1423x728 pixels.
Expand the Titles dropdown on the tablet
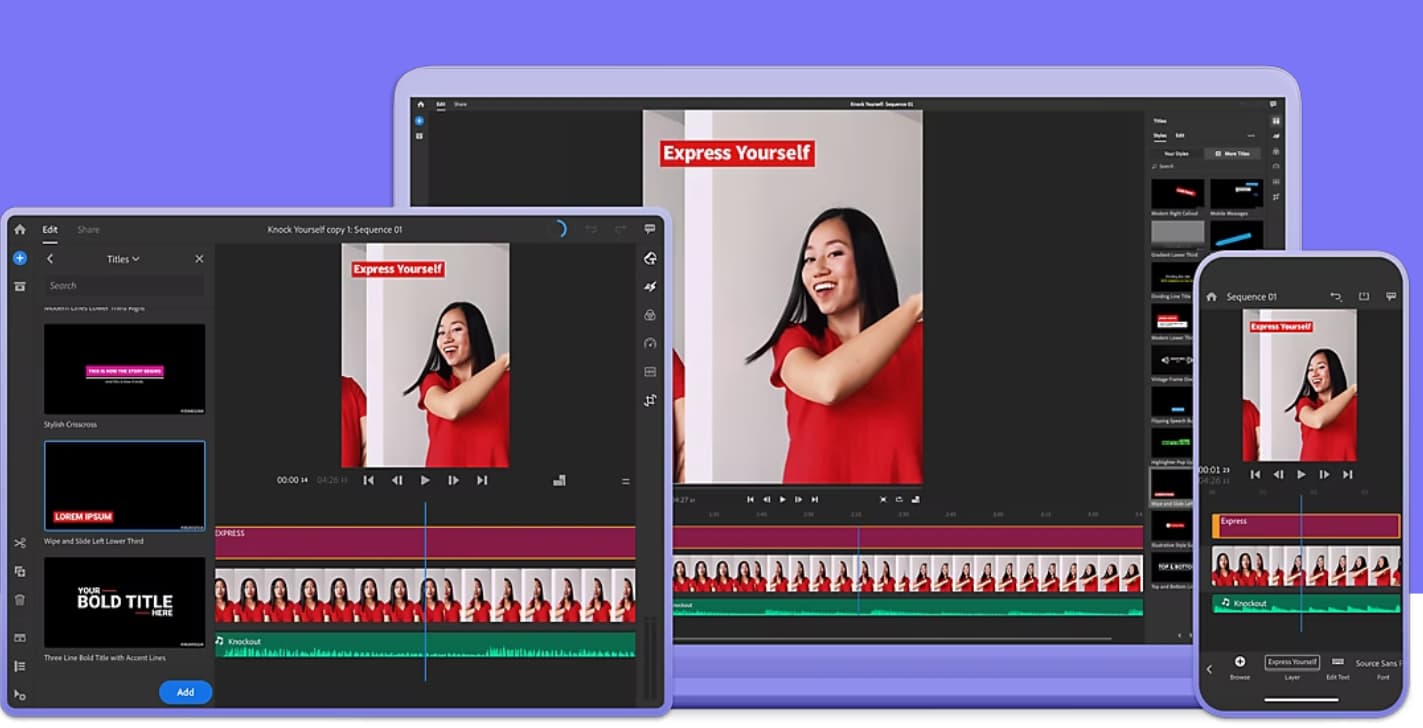[123, 259]
